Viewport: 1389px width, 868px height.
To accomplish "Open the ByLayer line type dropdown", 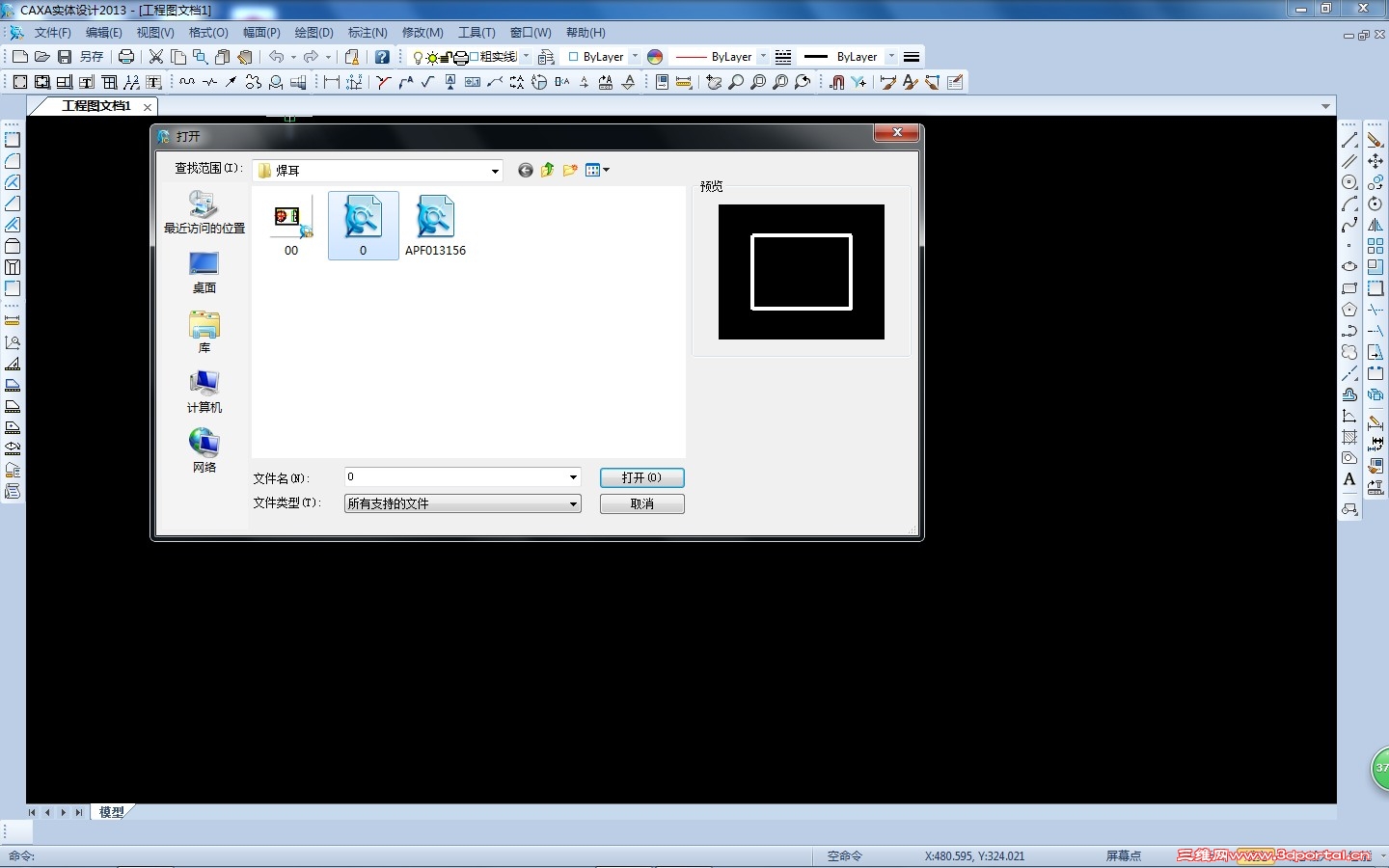I will pyautogui.click(x=763, y=57).
